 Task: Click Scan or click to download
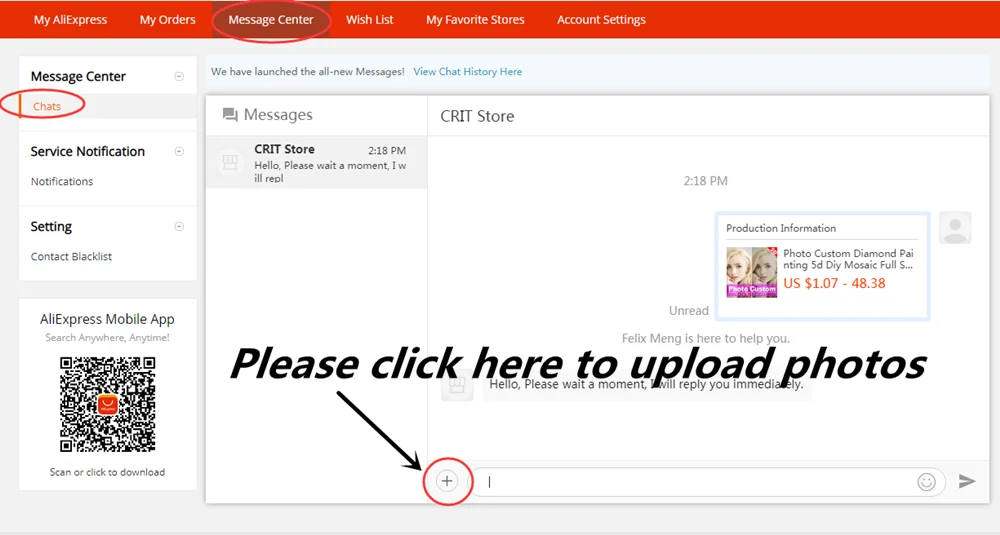coord(107,473)
